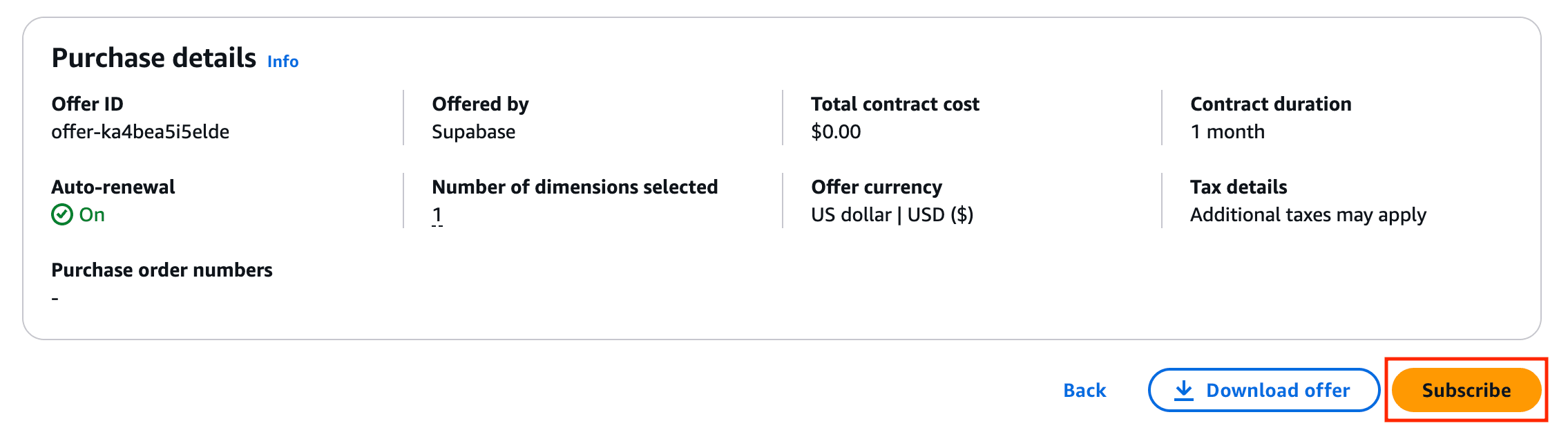Click the Auto-renewal On status text
The width and height of the screenshot is (1568, 437).
coord(92,214)
